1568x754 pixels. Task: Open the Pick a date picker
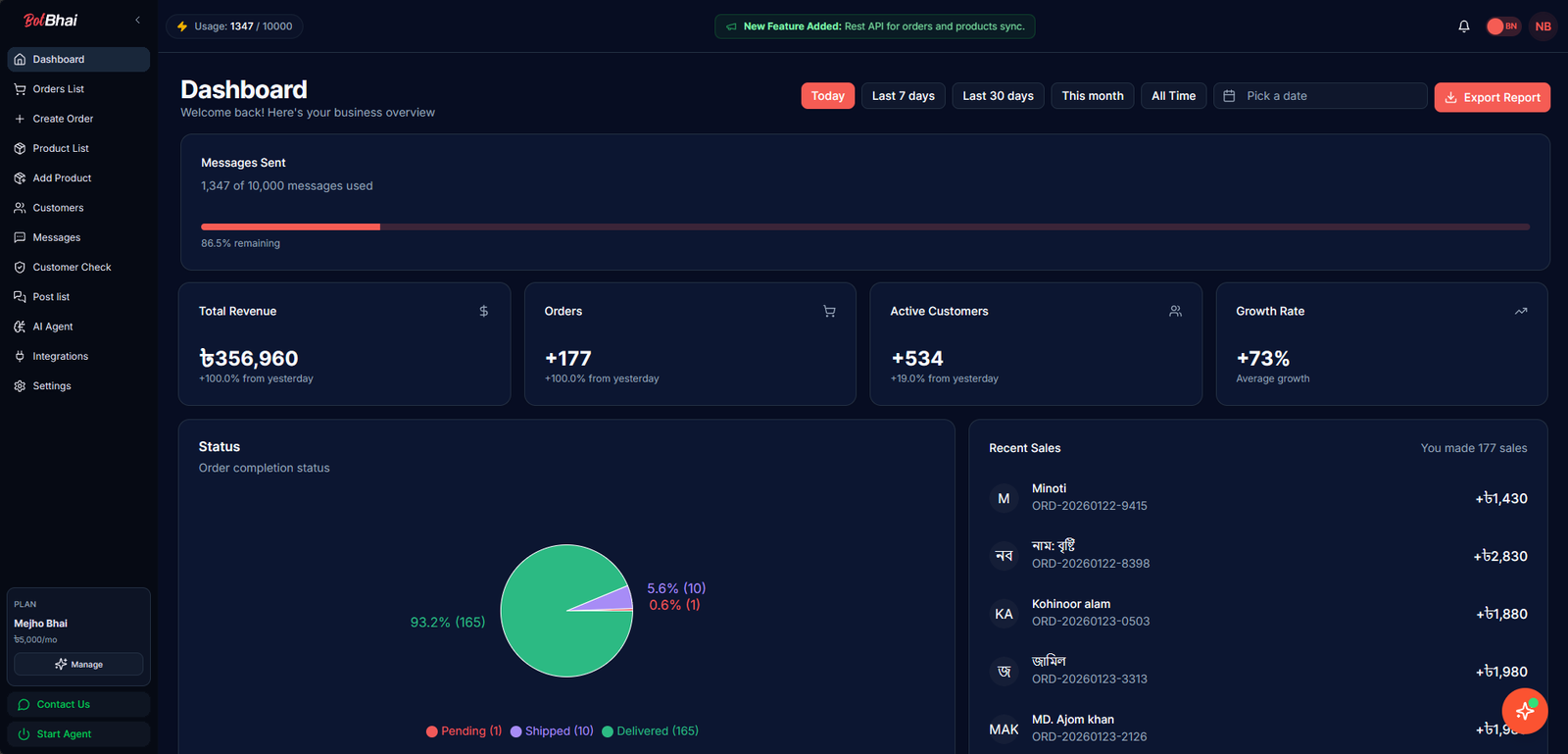[x=1319, y=96]
